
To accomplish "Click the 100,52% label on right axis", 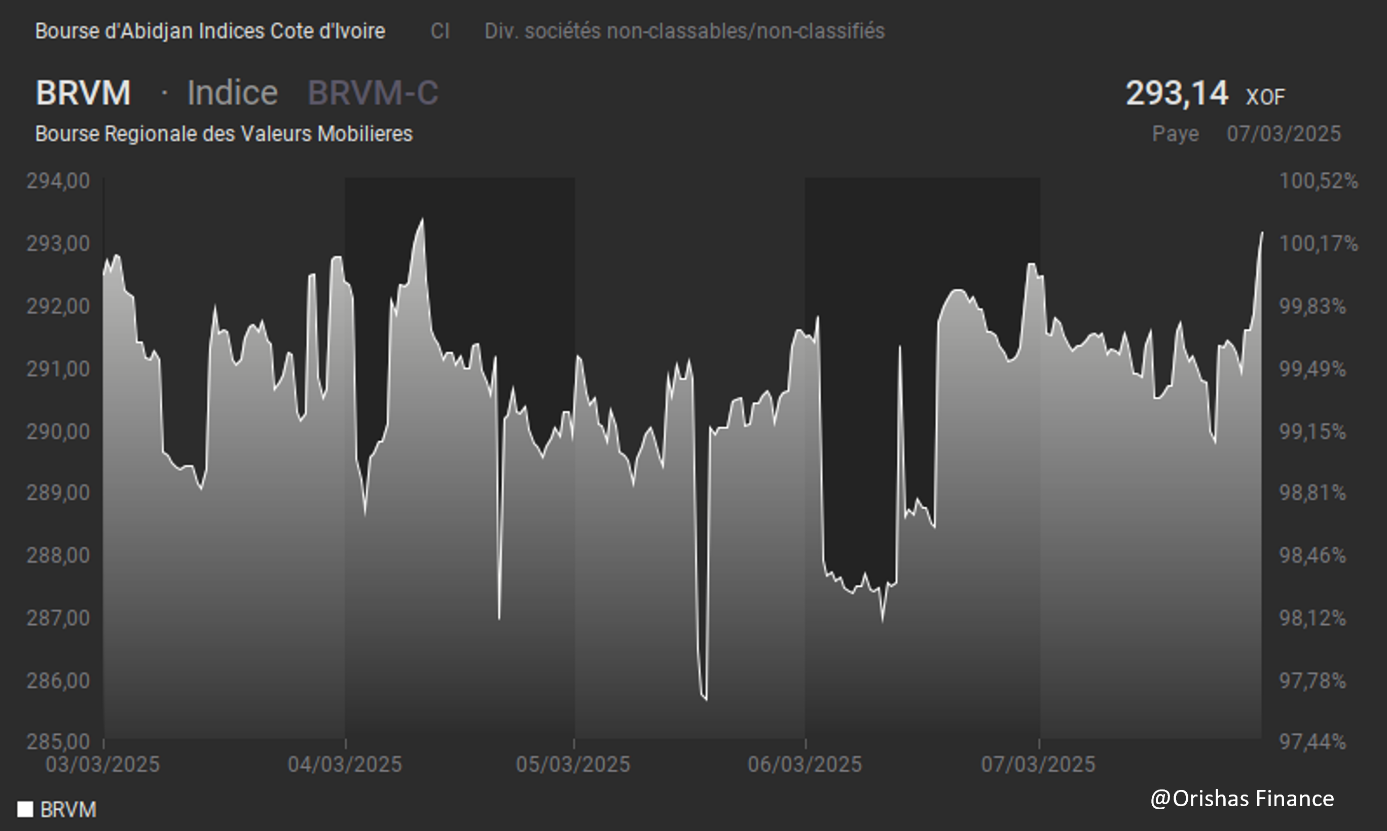I will click(1319, 181).
